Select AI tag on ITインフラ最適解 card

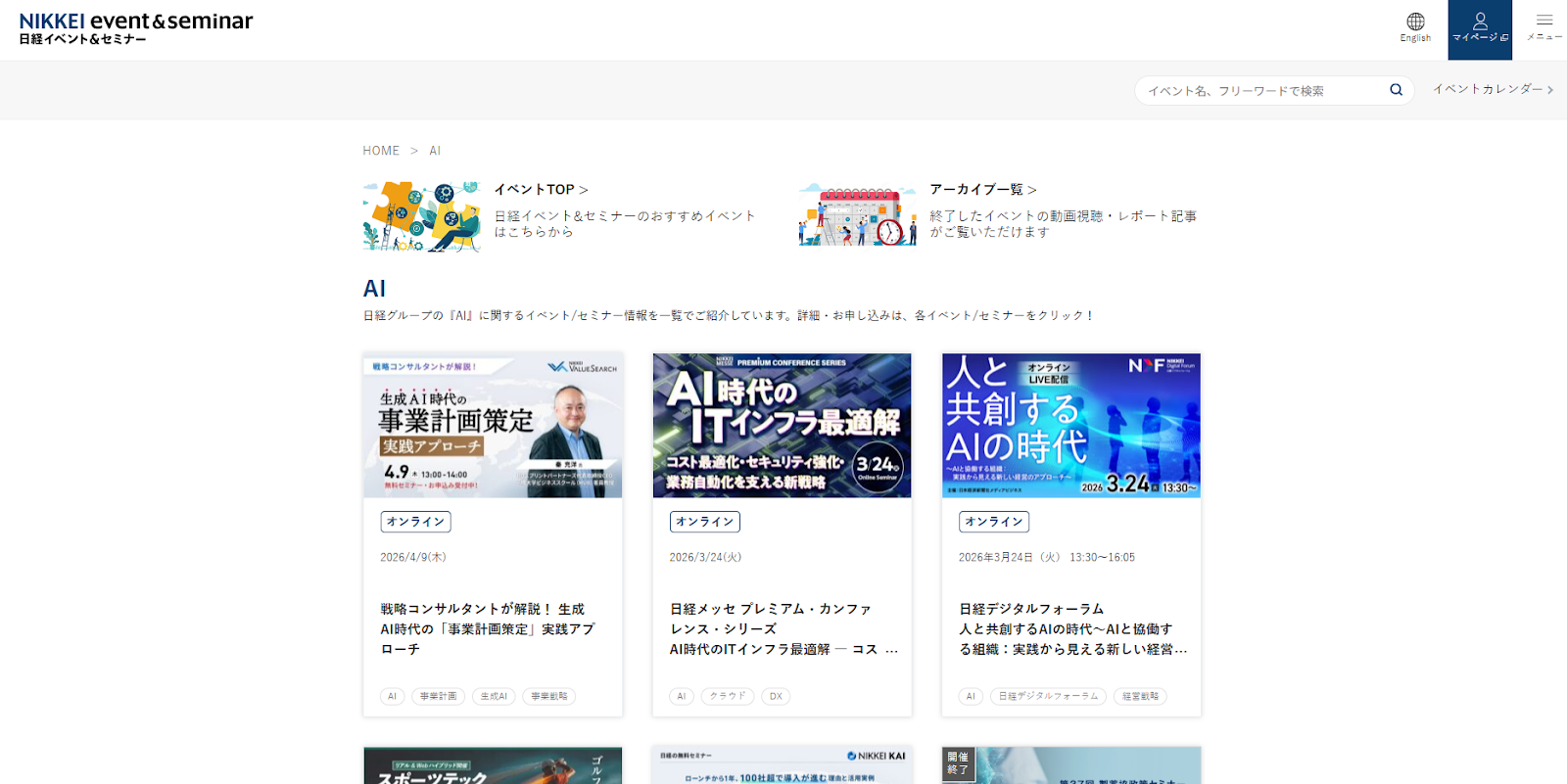coord(682,697)
